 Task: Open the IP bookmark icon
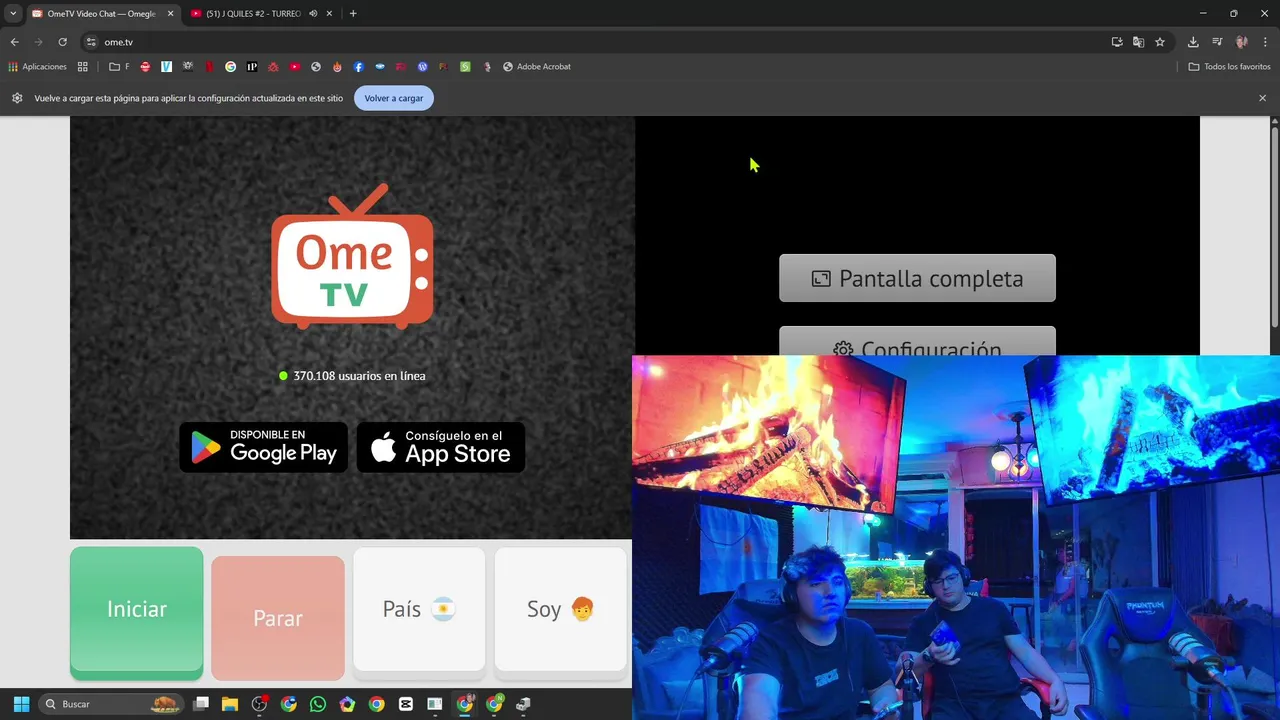tap(252, 67)
